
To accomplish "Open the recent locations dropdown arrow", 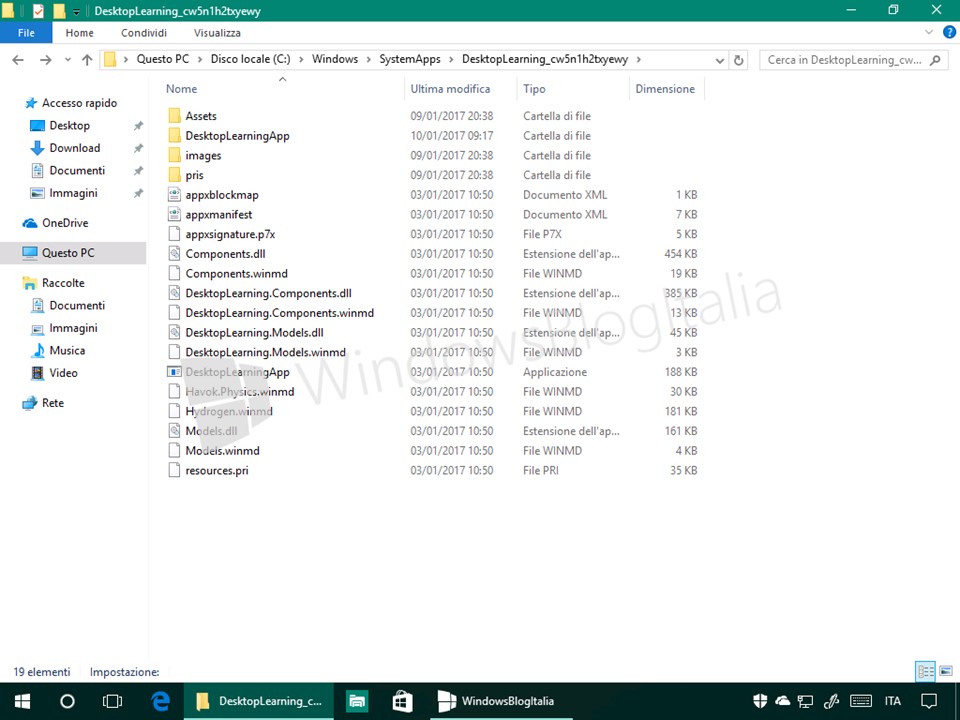I will 67,60.
